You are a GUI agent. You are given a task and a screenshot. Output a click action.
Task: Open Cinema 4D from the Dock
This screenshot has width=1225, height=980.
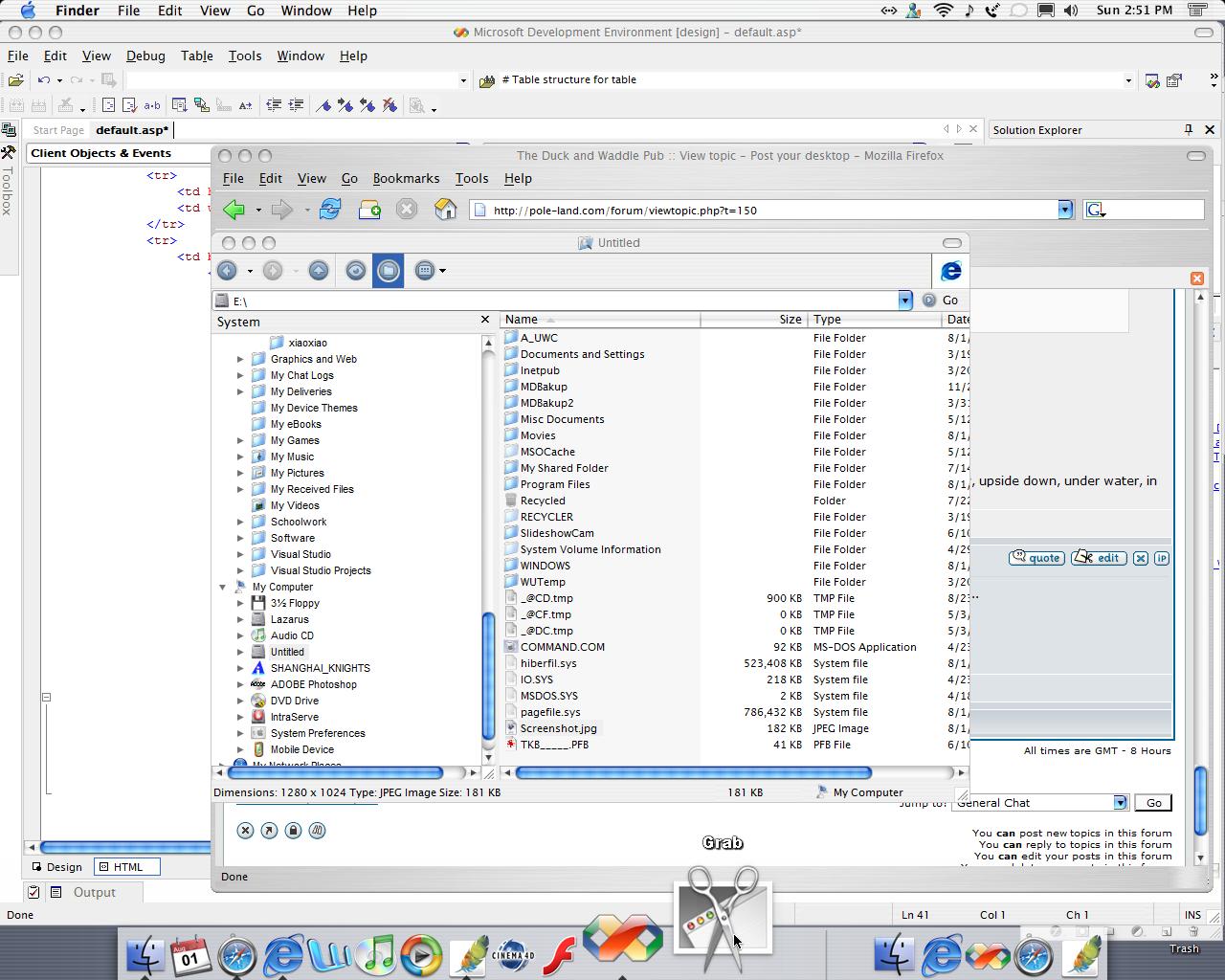[x=513, y=954]
